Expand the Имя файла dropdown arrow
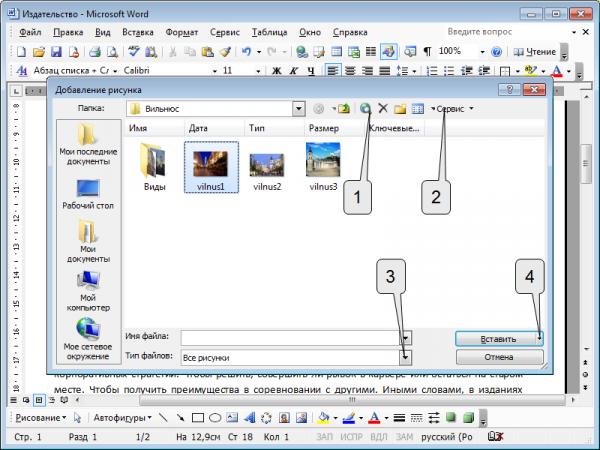600x450 pixels. coord(406,338)
